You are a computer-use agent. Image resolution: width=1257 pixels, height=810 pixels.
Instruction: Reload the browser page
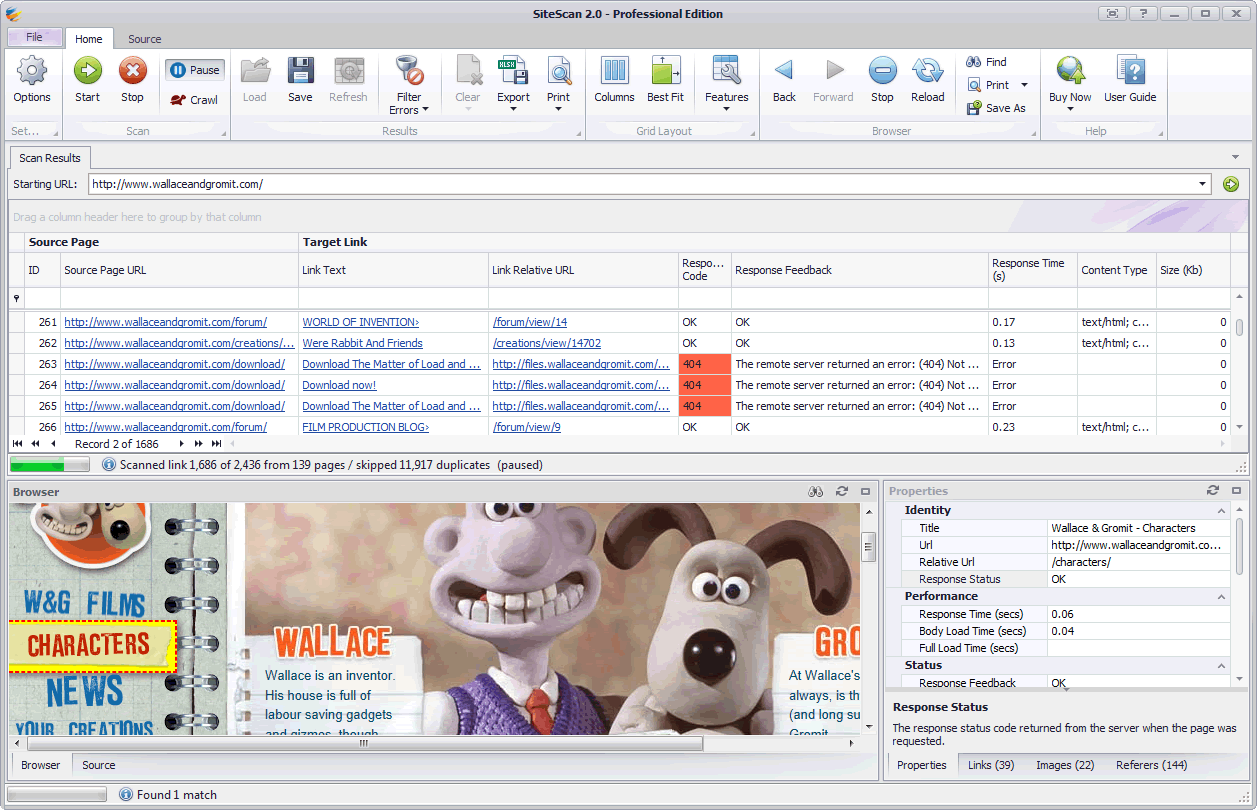[927, 80]
